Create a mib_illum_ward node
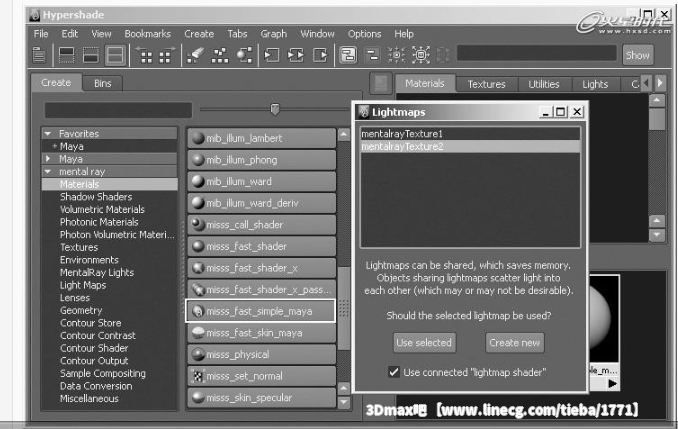Screen dimensions: 678x429 [x=262, y=182]
